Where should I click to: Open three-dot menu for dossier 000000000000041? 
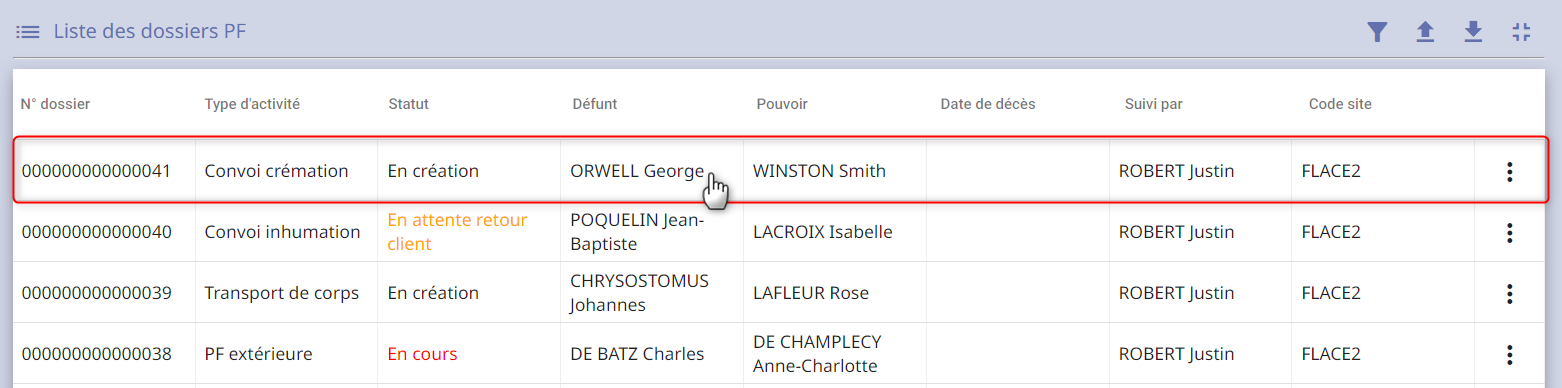coord(1510,171)
